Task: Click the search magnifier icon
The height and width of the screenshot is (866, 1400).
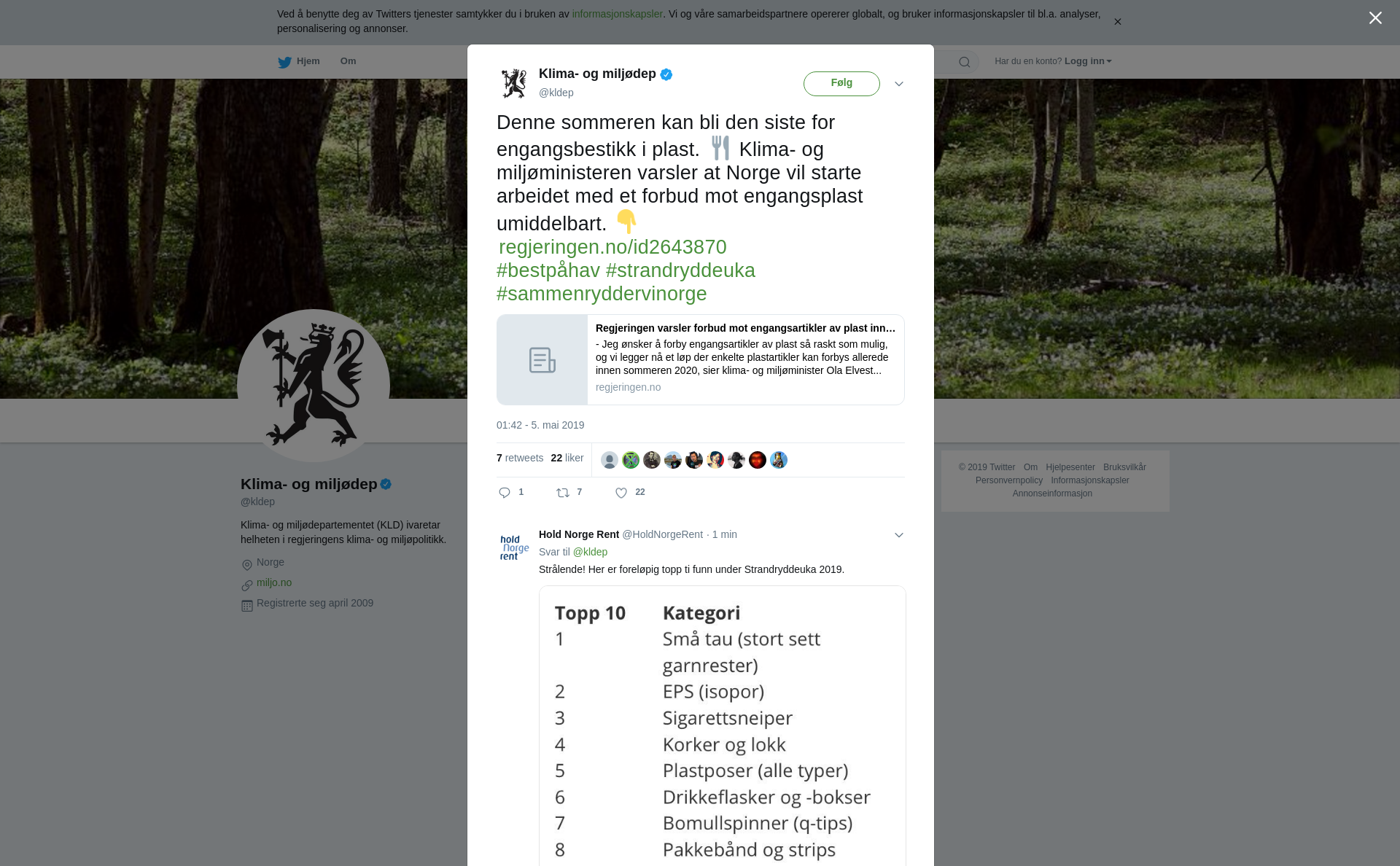Action: [x=965, y=62]
